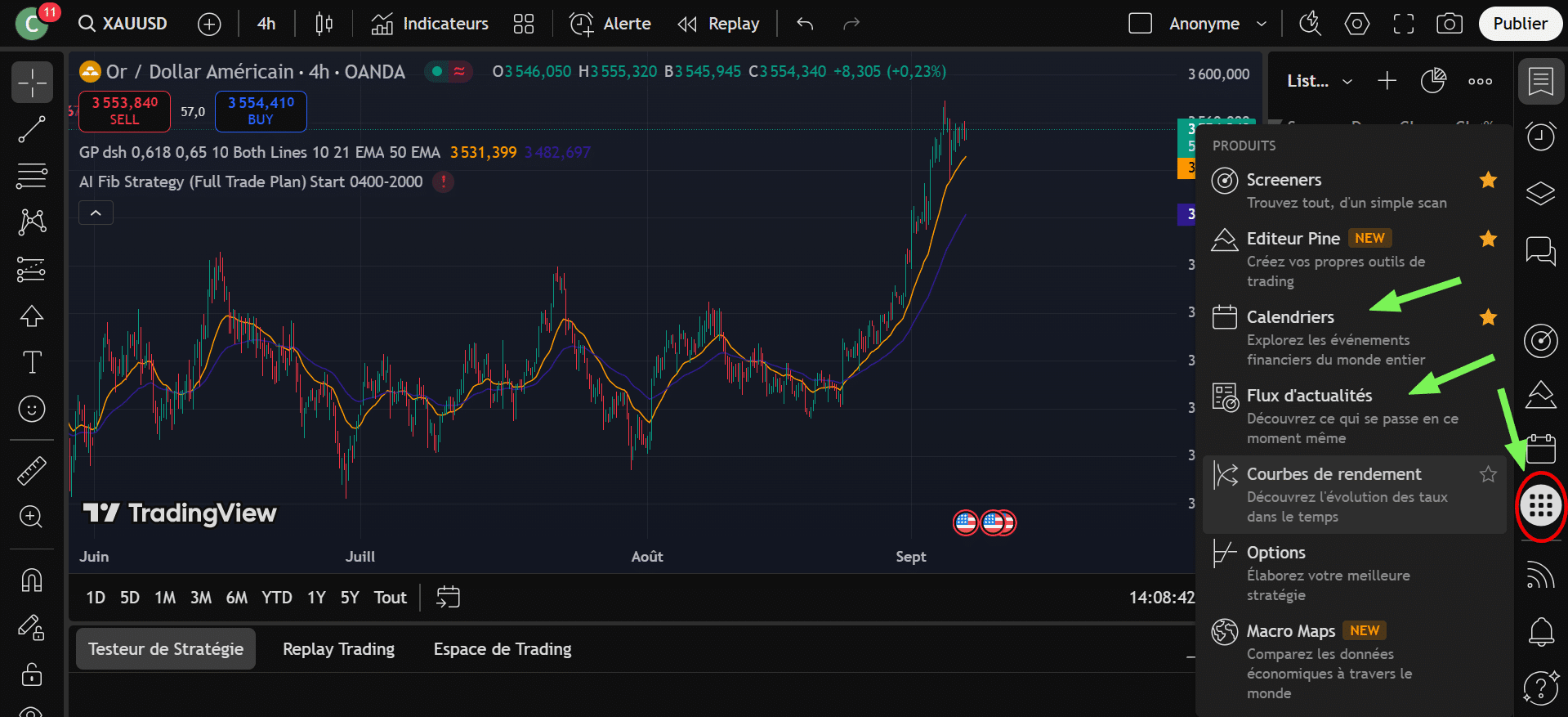Viewport: 1568px width, 717px height.
Task: Open the products grid menu icon
Action: click(x=1540, y=507)
